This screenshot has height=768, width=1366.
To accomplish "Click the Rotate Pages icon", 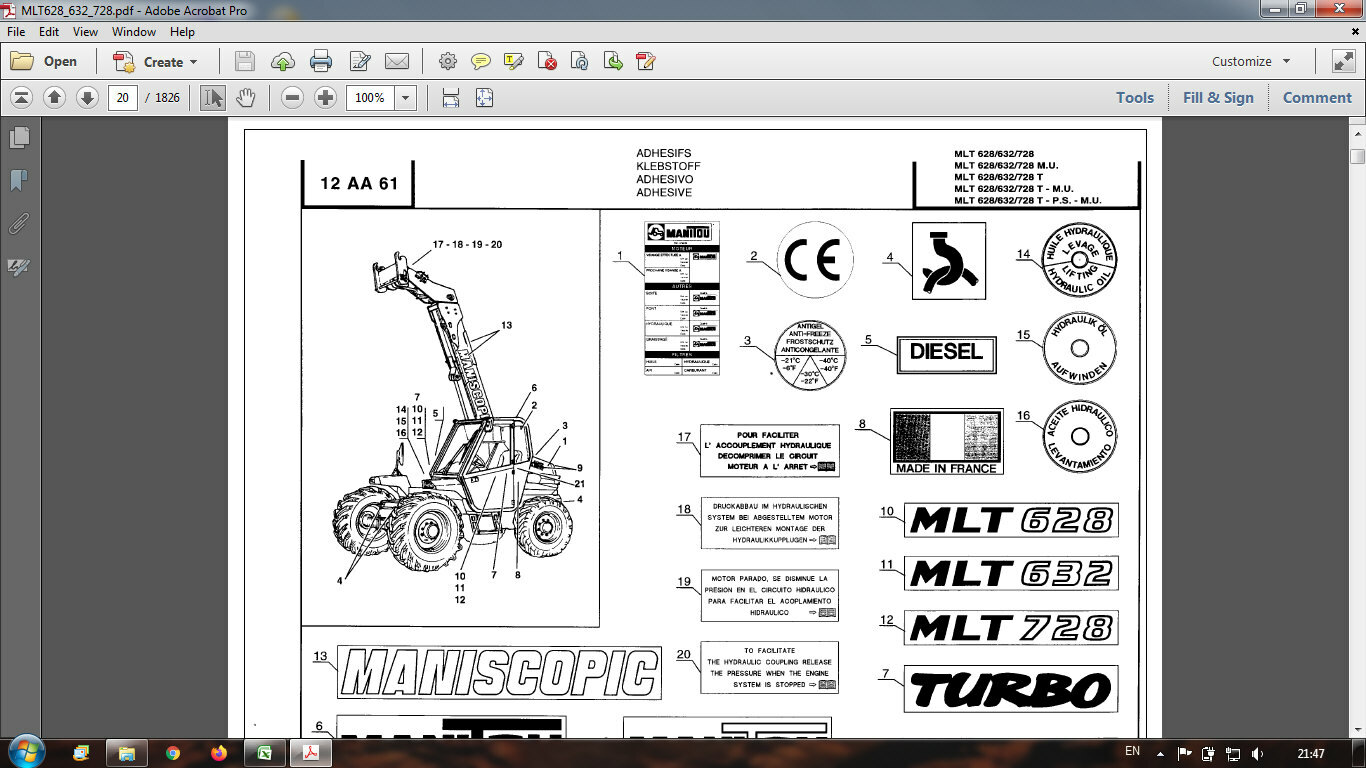I will [x=580, y=61].
